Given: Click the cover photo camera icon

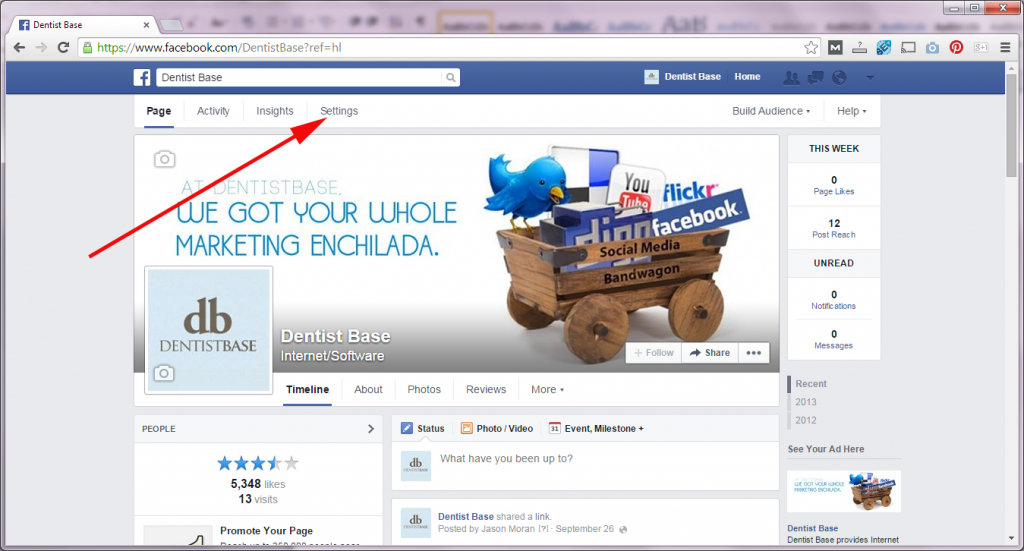Looking at the screenshot, I should click(x=165, y=159).
